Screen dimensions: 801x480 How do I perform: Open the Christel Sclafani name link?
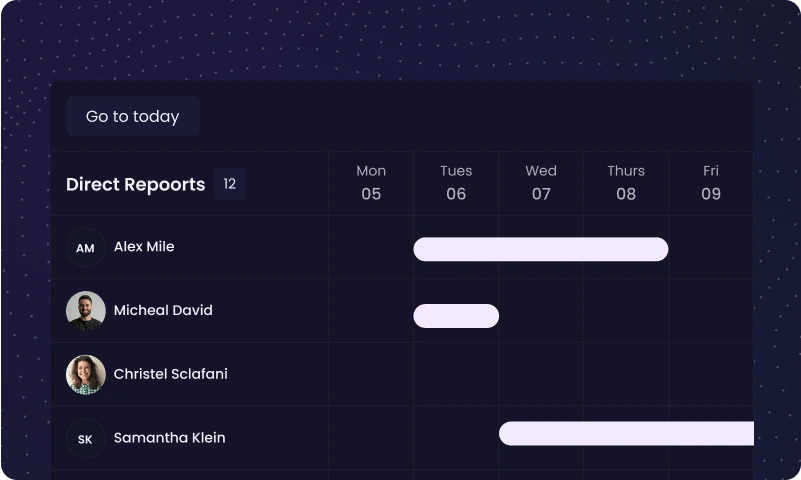pyautogui.click(x=171, y=374)
